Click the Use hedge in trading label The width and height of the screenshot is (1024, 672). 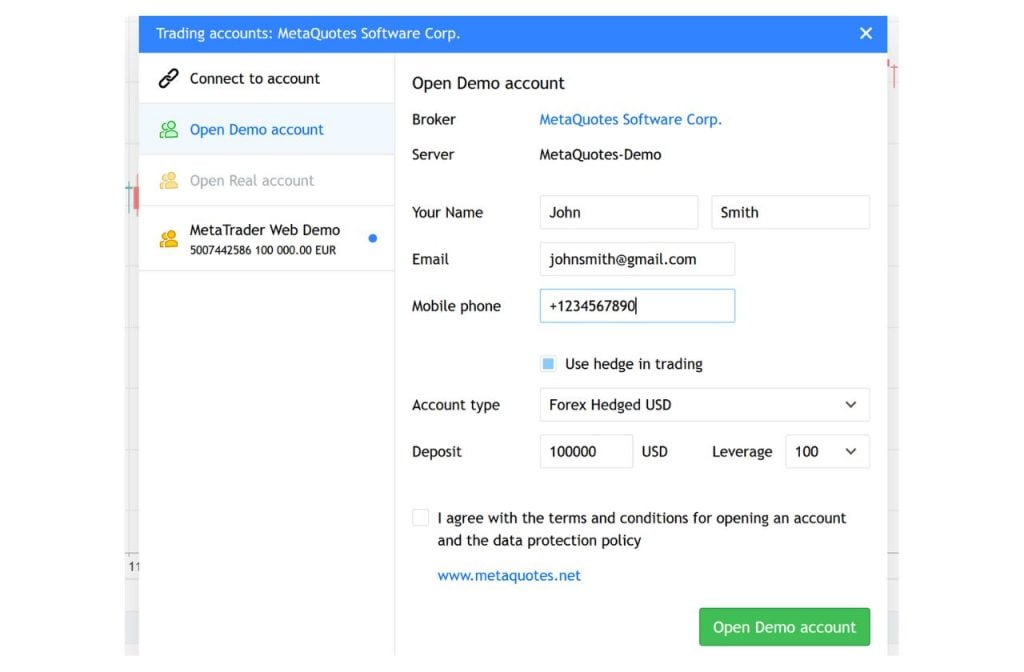633,364
